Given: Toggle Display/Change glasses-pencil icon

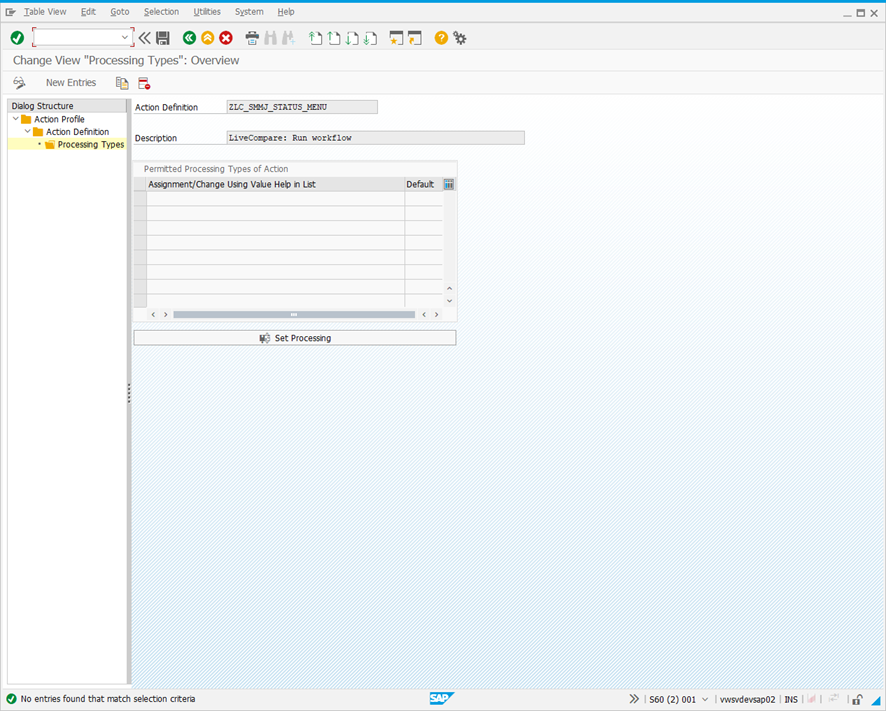Looking at the screenshot, I should click(x=19, y=83).
